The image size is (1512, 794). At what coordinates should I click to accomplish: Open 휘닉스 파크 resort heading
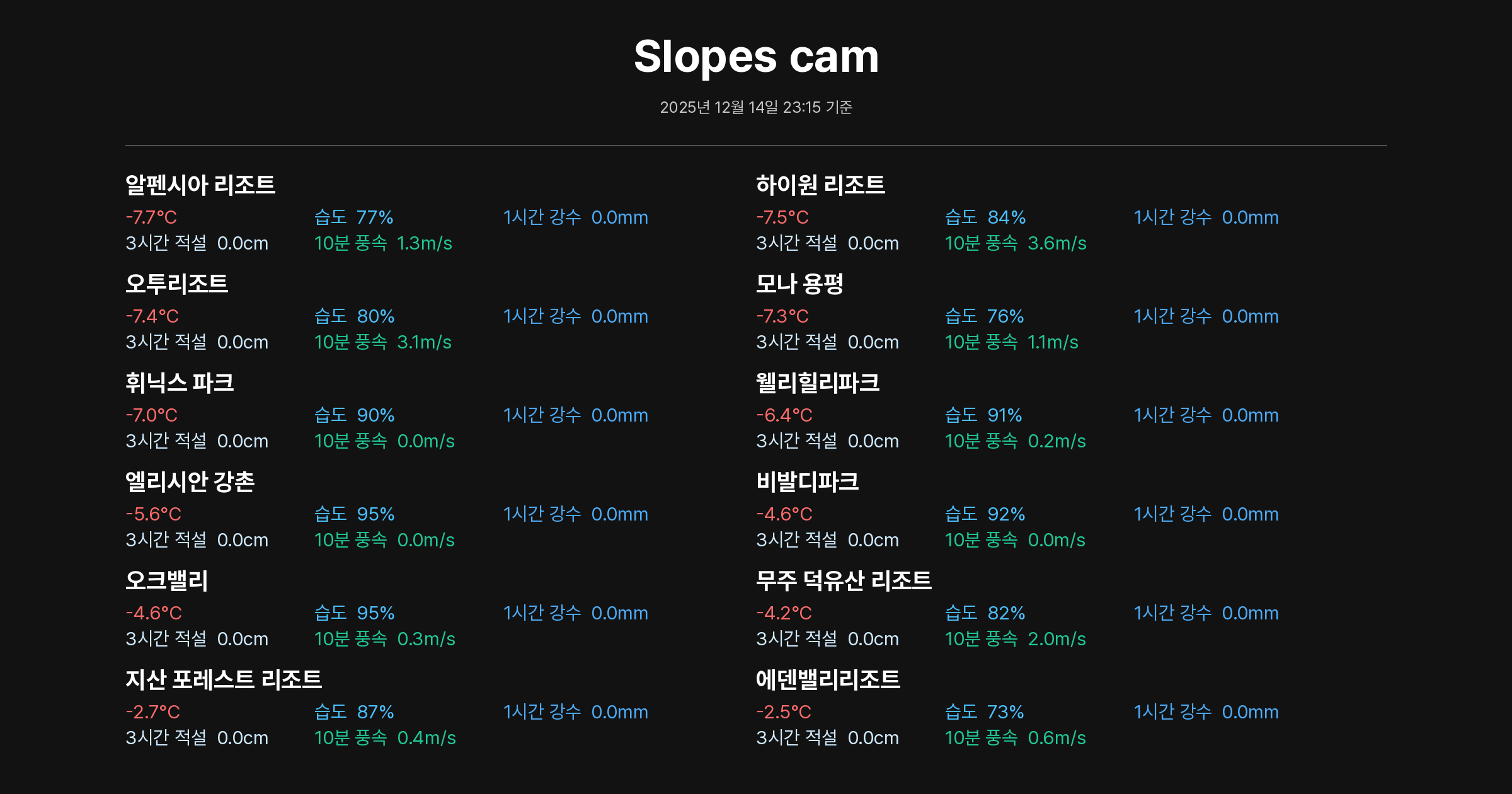[180, 383]
